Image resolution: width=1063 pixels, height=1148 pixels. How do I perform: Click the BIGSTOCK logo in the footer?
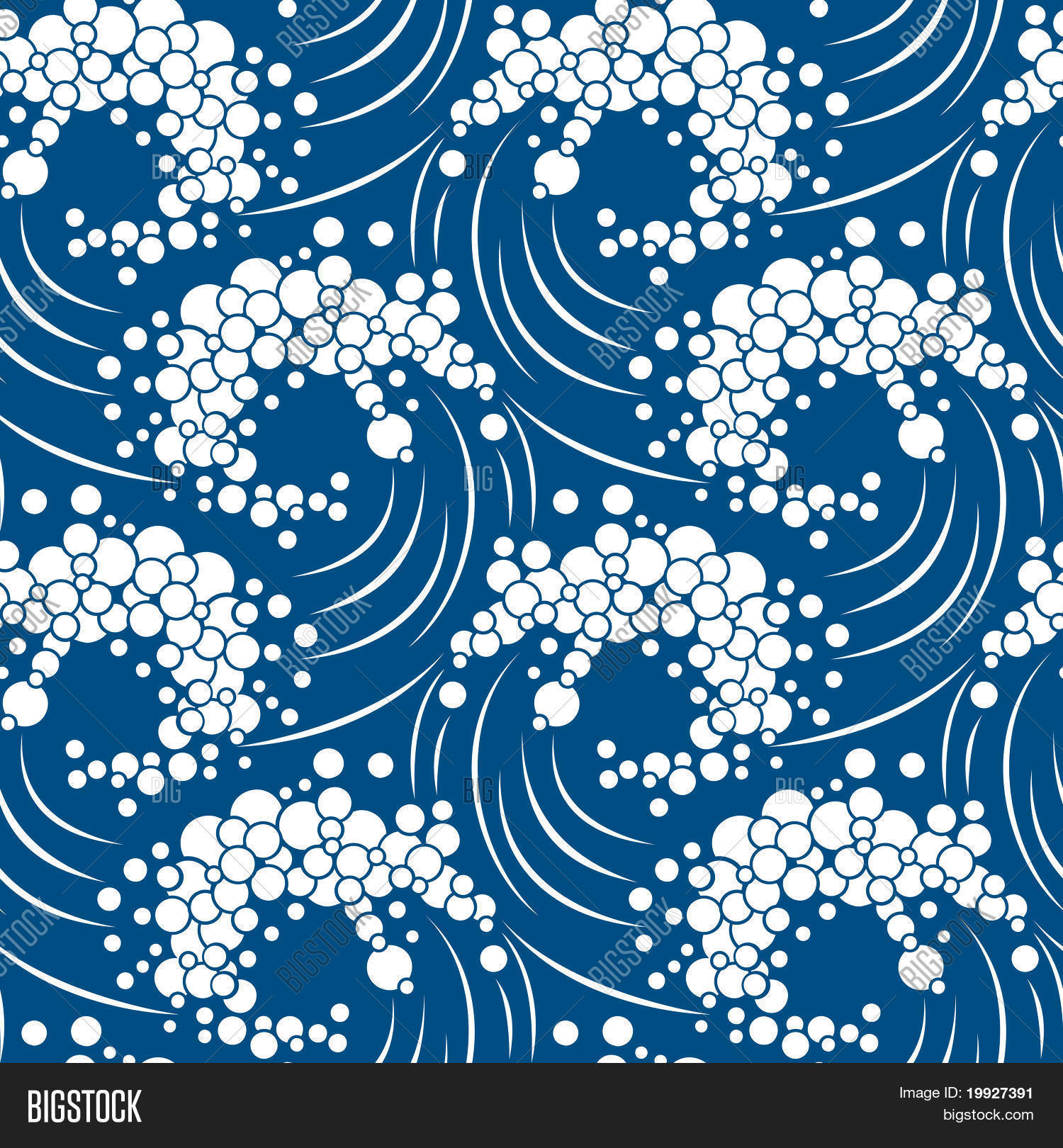84,1106
